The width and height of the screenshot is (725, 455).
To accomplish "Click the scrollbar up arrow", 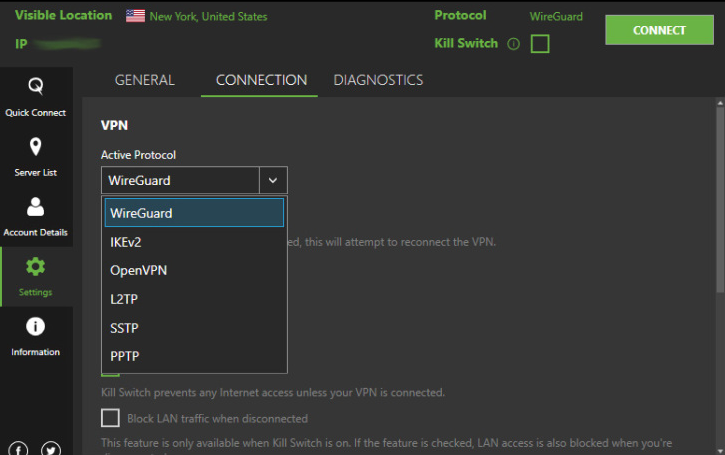I will pyautogui.click(x=720, y=103).
